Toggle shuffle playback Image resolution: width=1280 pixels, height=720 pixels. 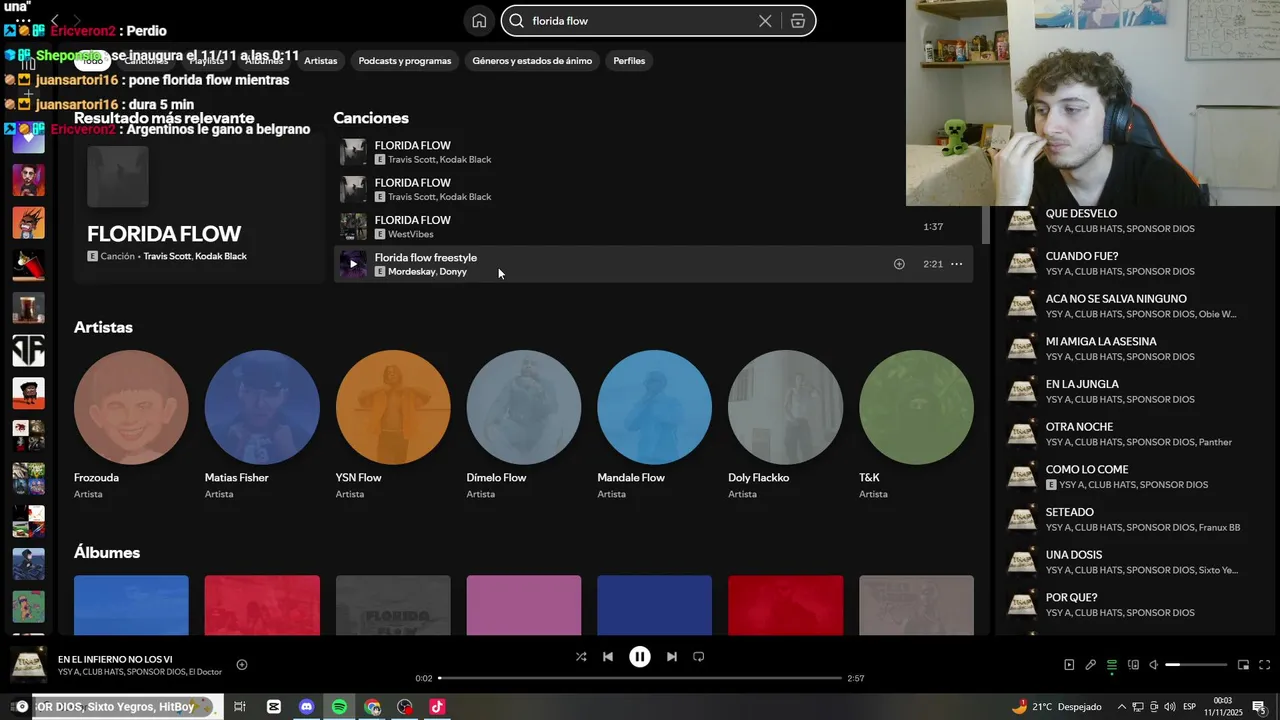click(x=581, y=657)
